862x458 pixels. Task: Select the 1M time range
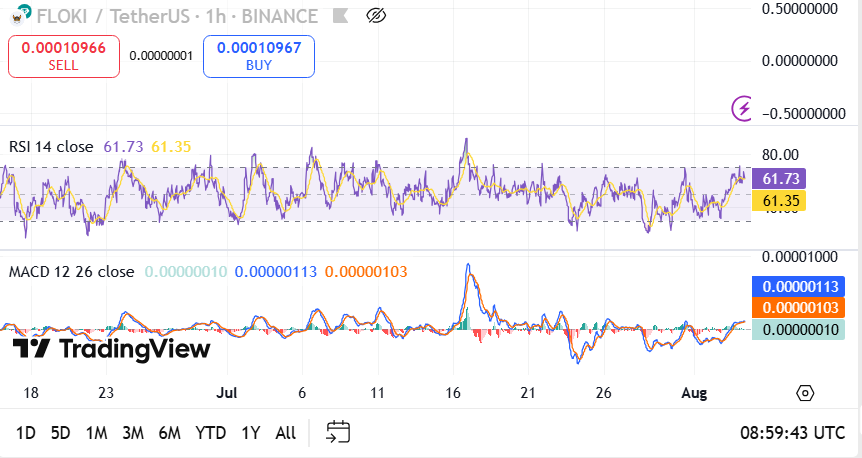(97, 433)
